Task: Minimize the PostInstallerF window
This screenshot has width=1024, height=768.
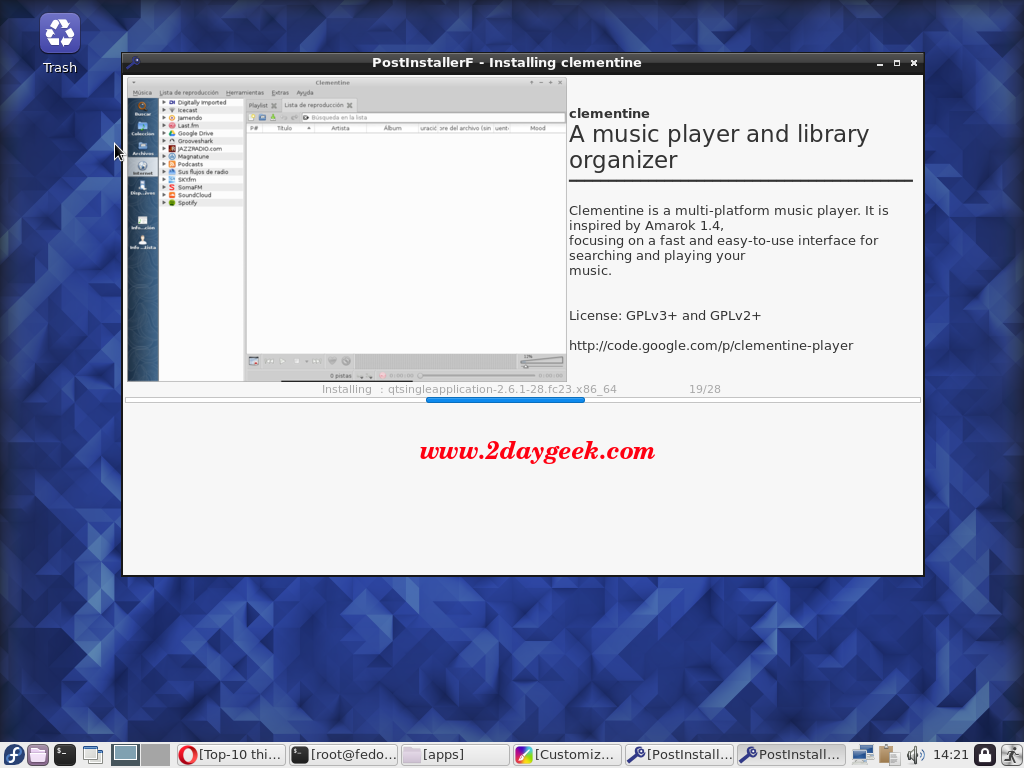Action: (880, 63)
